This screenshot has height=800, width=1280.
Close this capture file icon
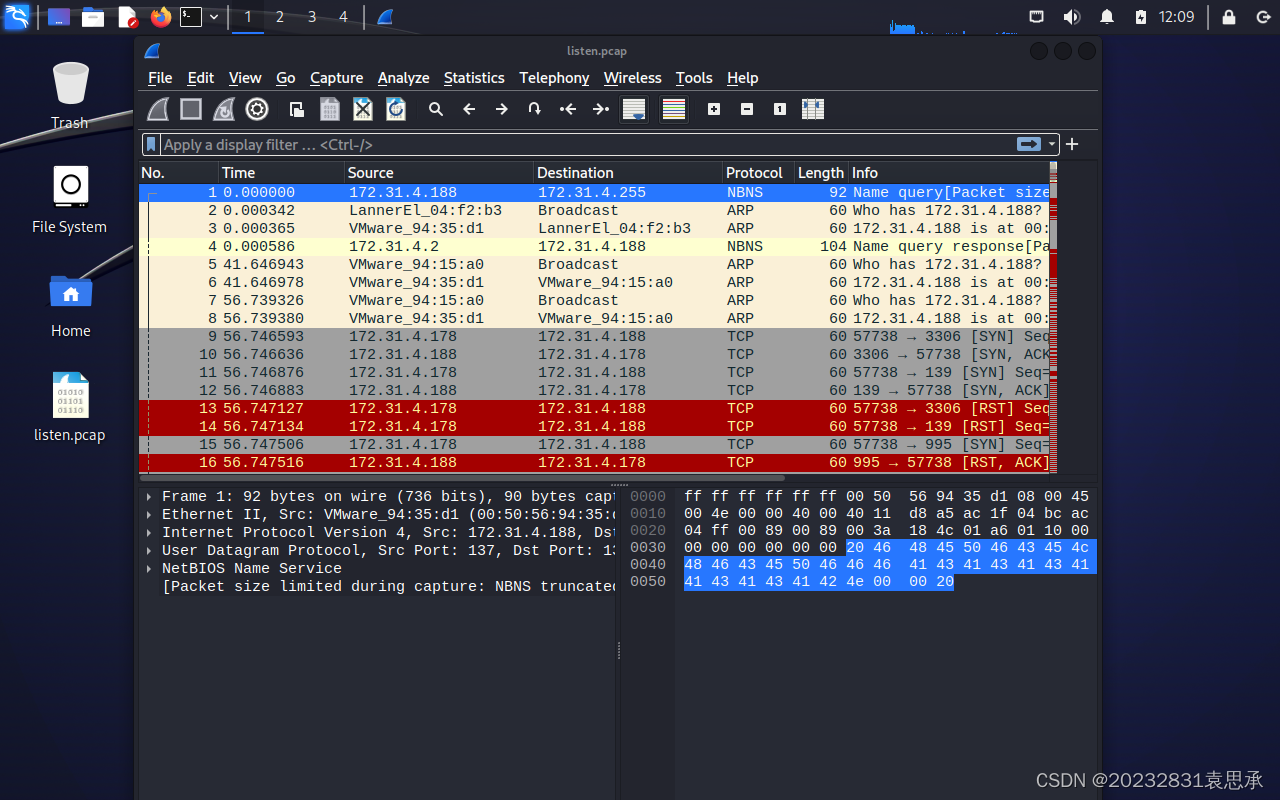362,109
